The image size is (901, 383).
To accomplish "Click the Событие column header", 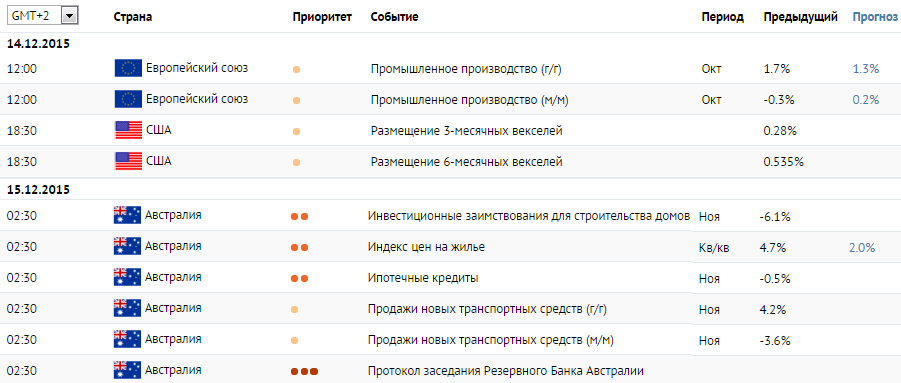I will point(394,17).
